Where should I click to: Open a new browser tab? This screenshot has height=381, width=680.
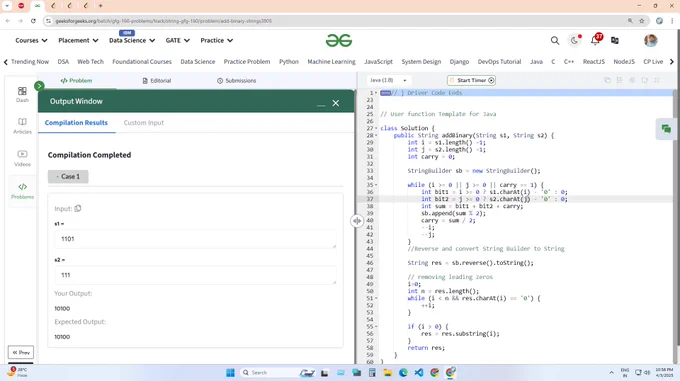coord(101,6)
